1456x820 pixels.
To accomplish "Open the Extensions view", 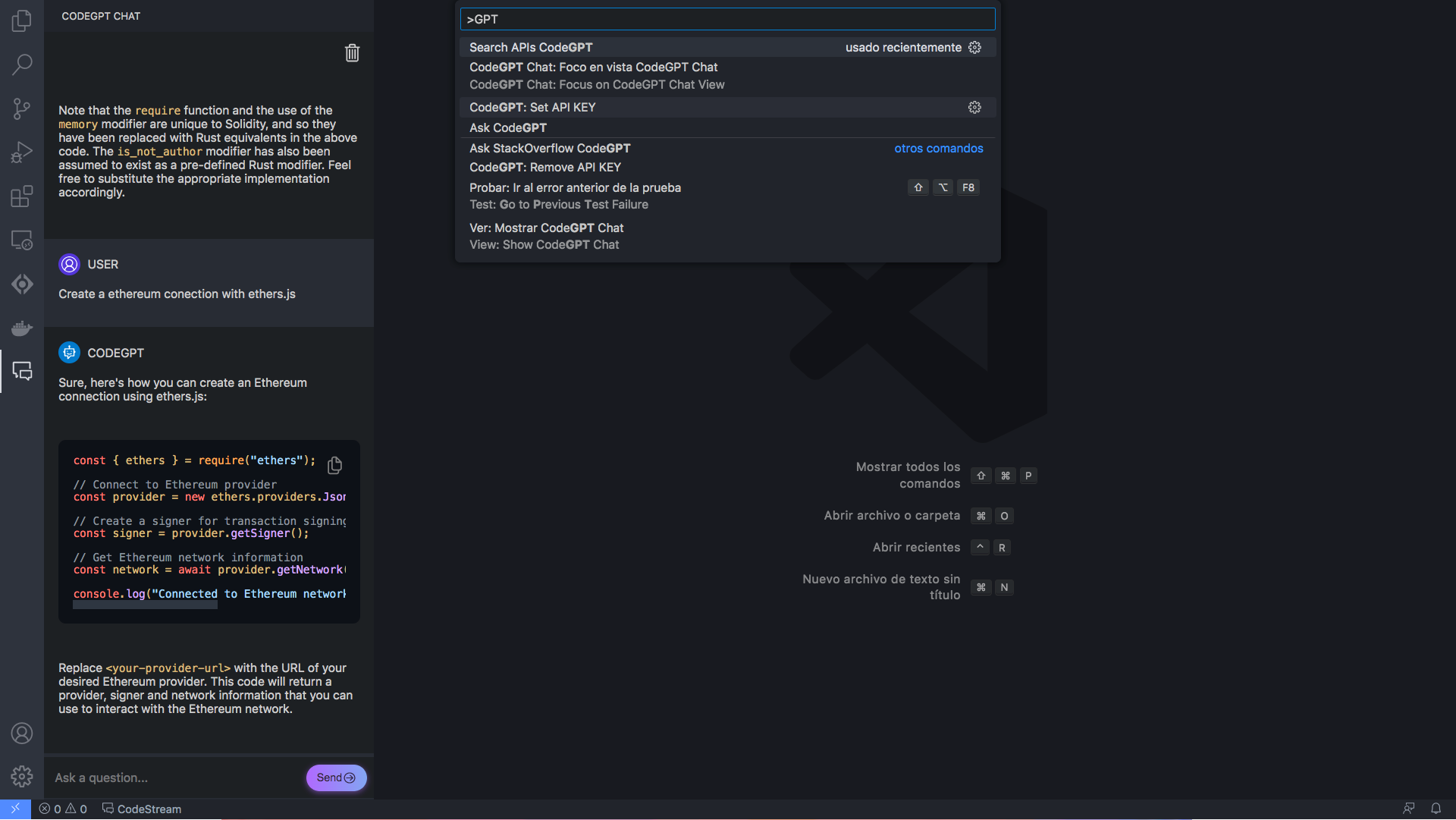I will click(22, 196).
